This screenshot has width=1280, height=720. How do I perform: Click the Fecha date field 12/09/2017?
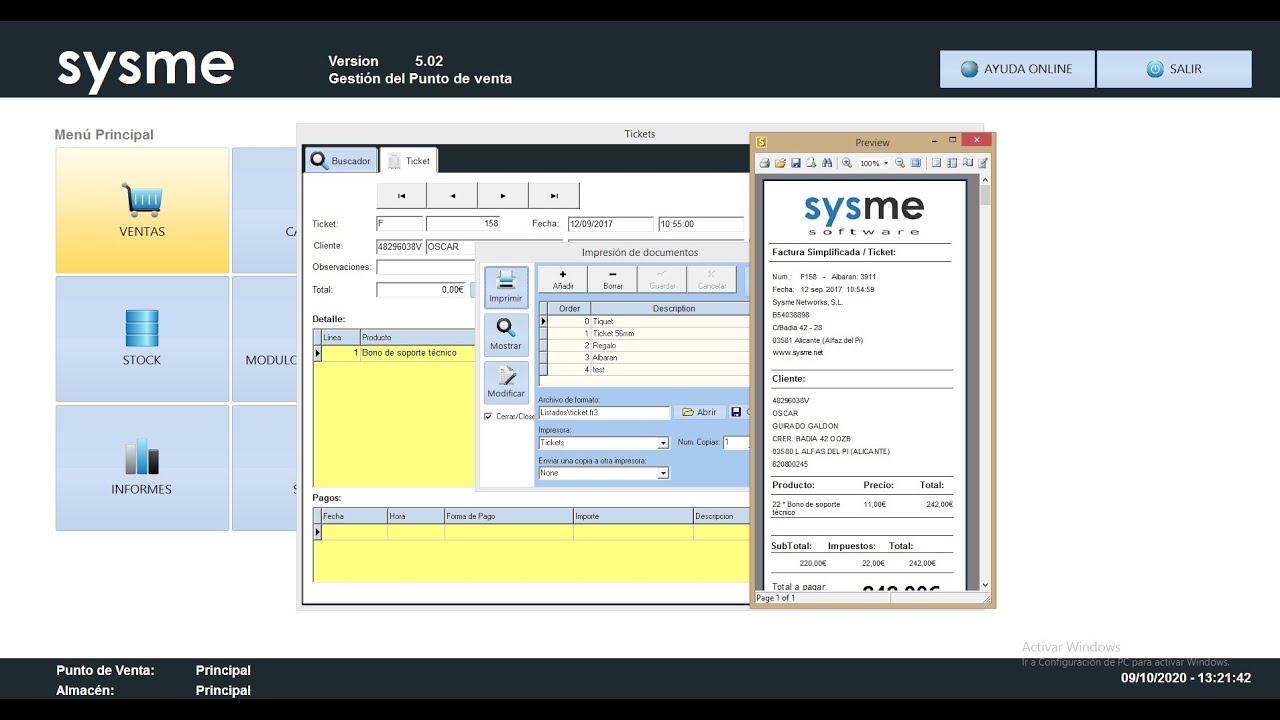(610, 224)
